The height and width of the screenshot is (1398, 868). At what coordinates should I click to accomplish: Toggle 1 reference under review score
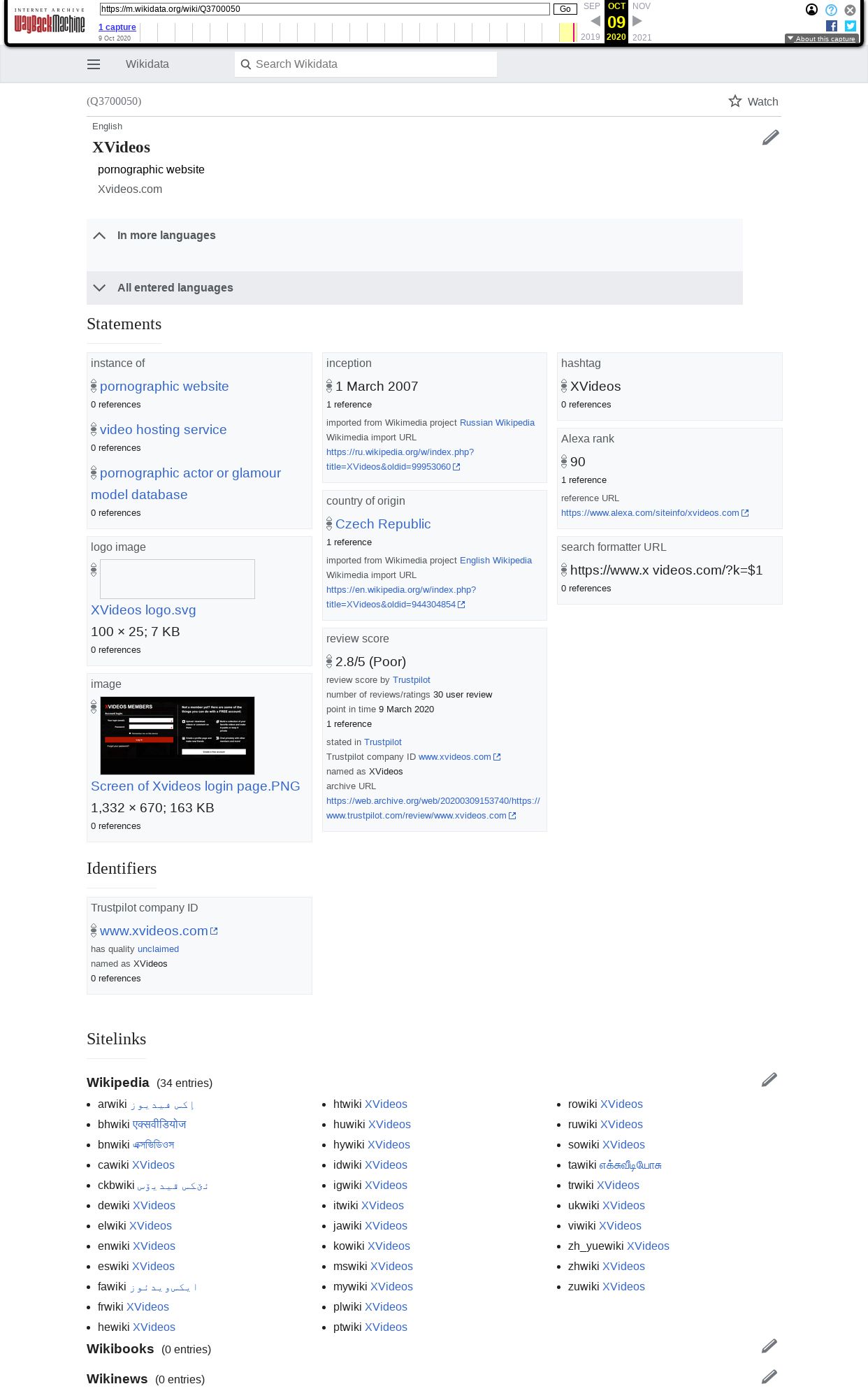click(x=349, y=724)
